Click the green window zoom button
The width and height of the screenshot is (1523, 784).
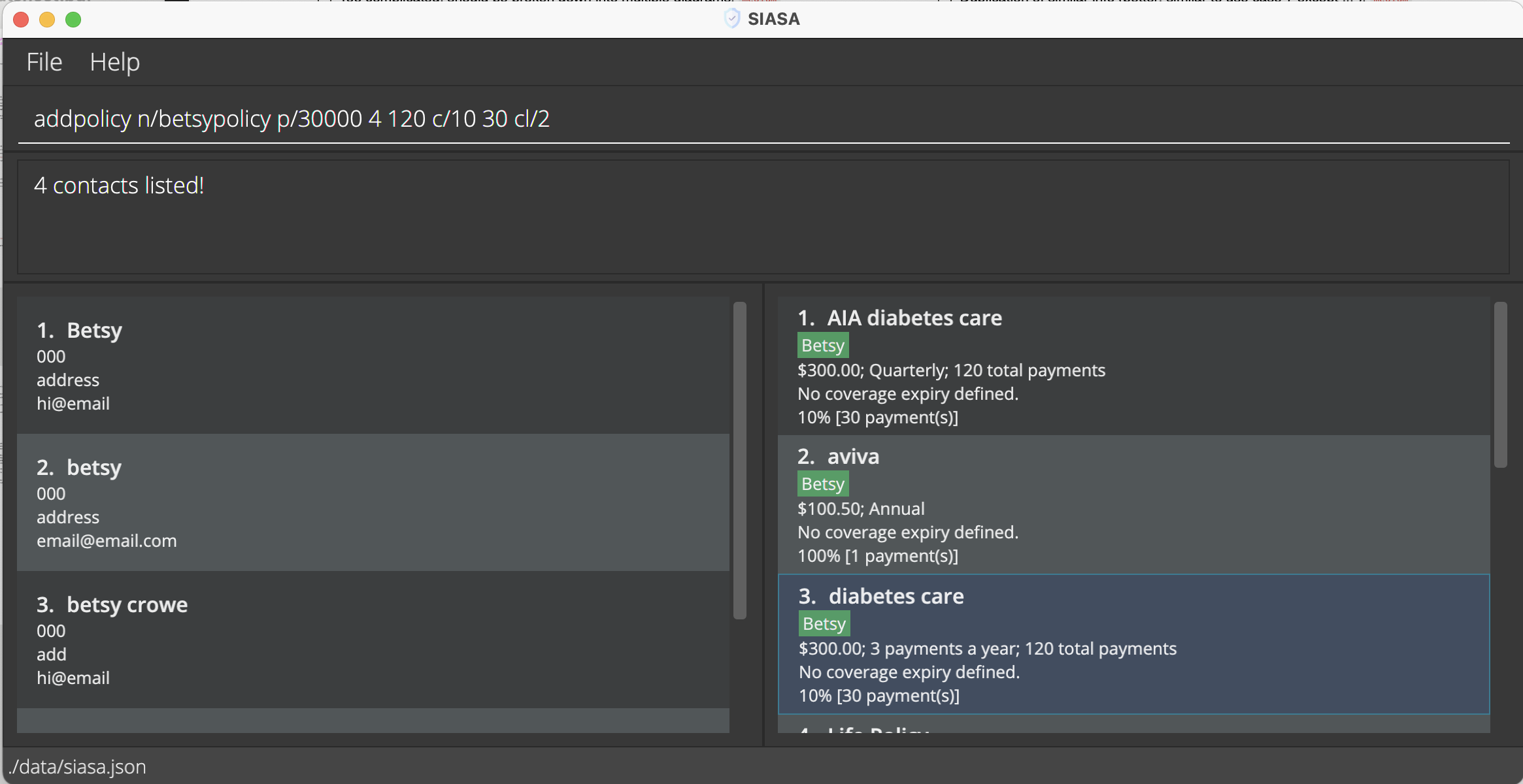coord(73,20)
